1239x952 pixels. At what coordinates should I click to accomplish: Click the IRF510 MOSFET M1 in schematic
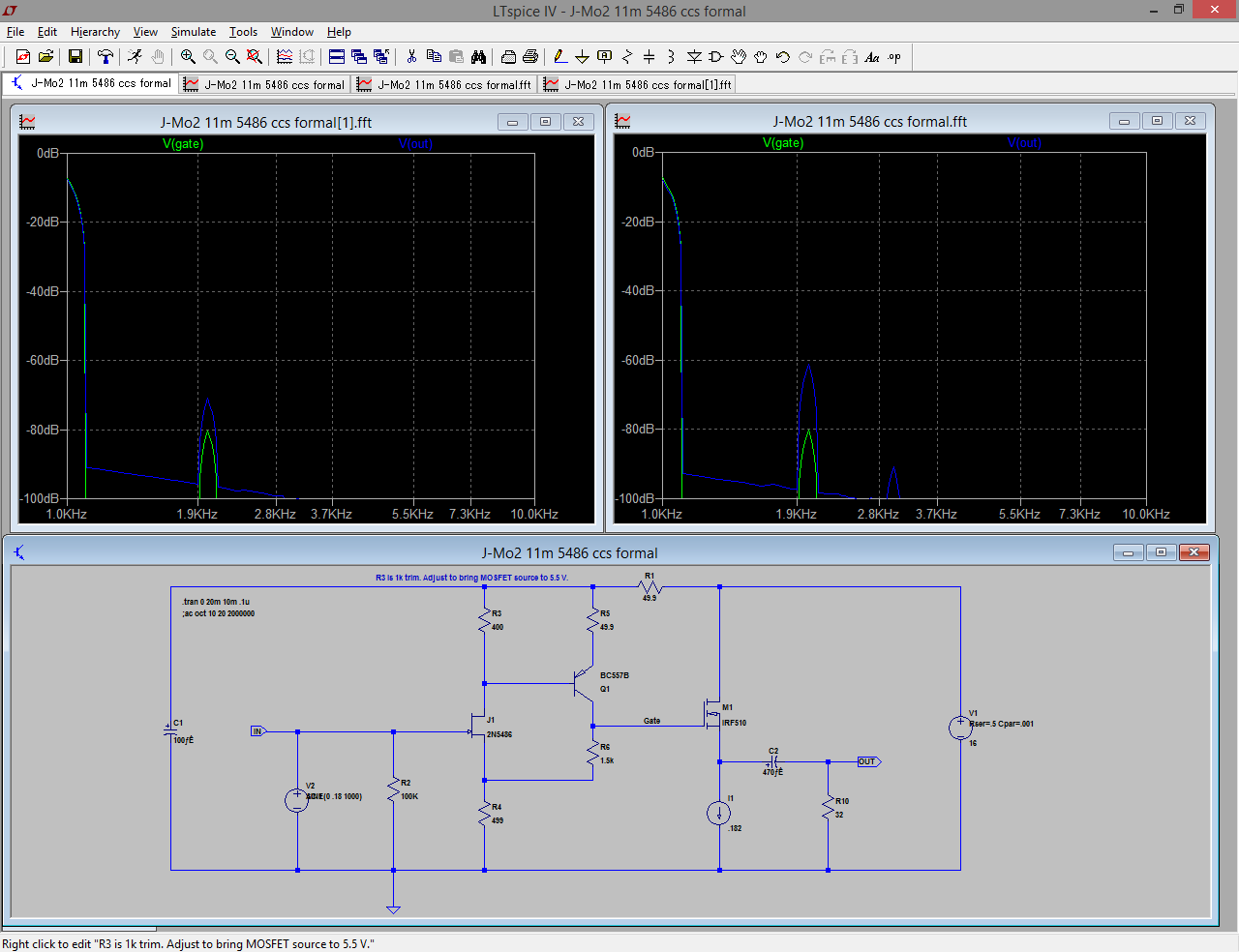[714, 715]
